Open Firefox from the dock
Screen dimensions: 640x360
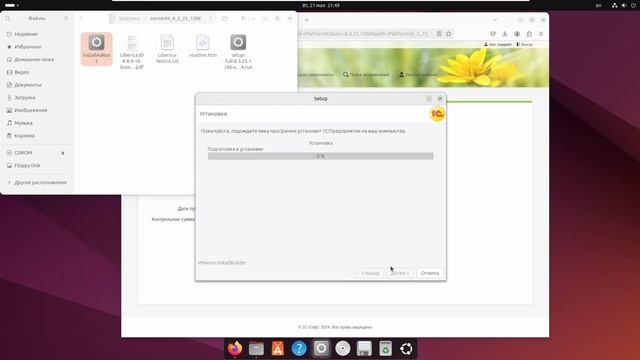point(235,349)
